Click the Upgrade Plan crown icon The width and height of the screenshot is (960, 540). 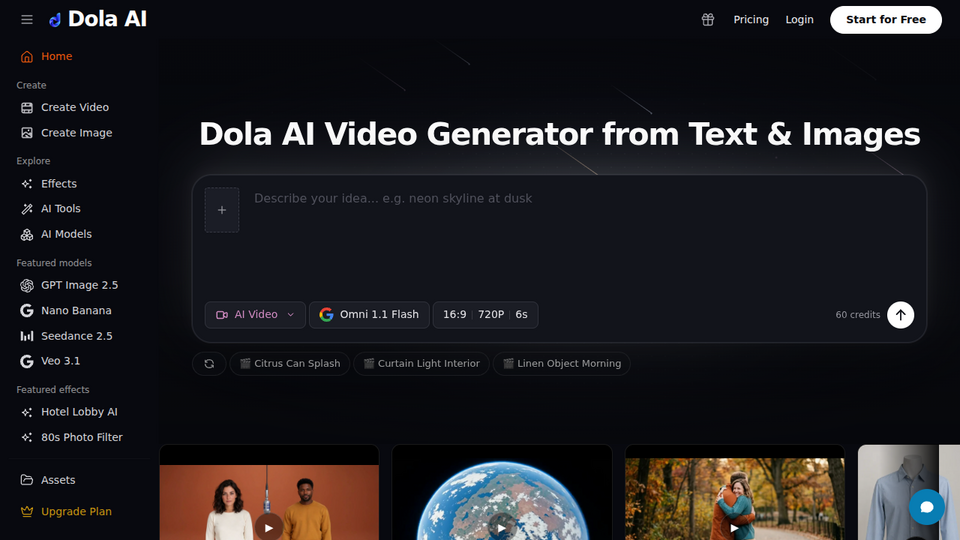26,511
